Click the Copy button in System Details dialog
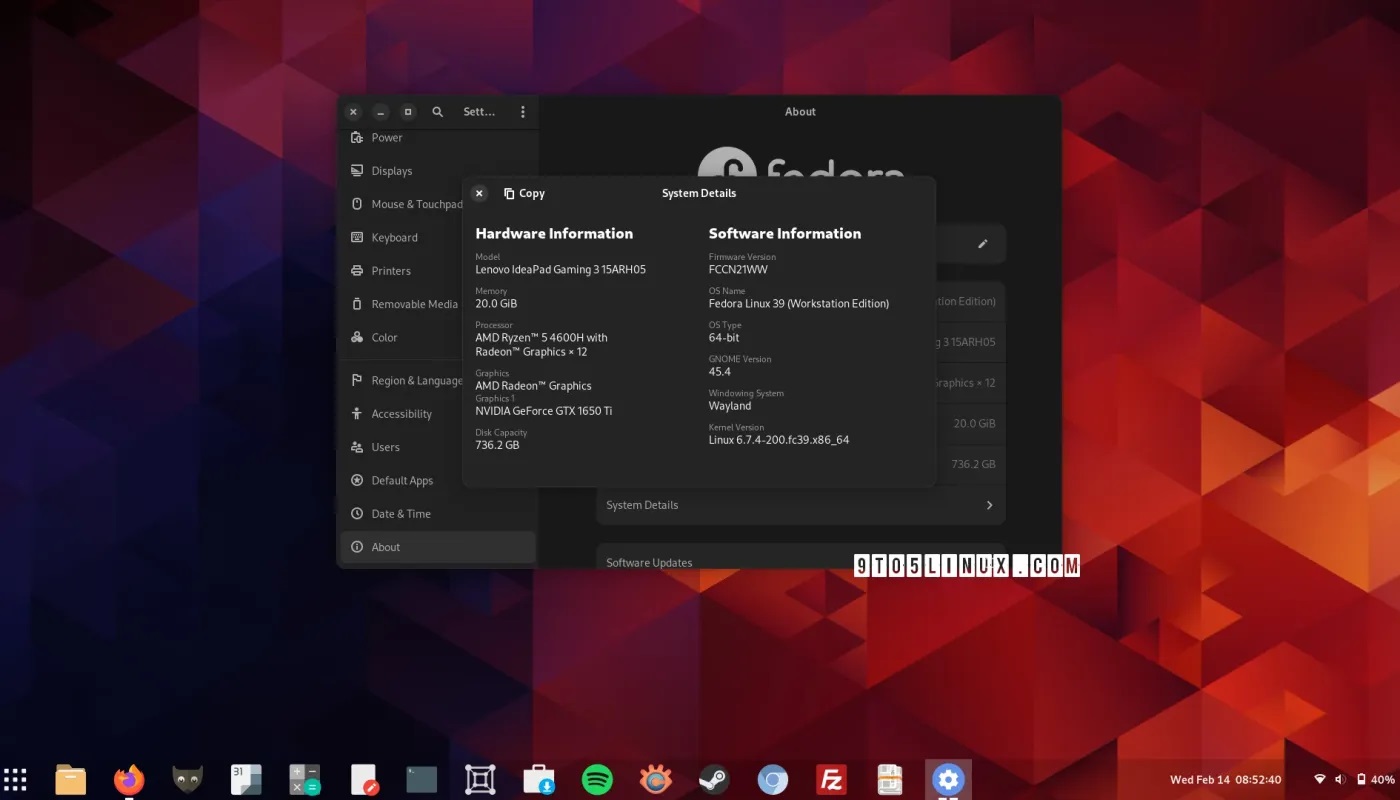This screenshot has width=1400, height=800. coord(524,193)
